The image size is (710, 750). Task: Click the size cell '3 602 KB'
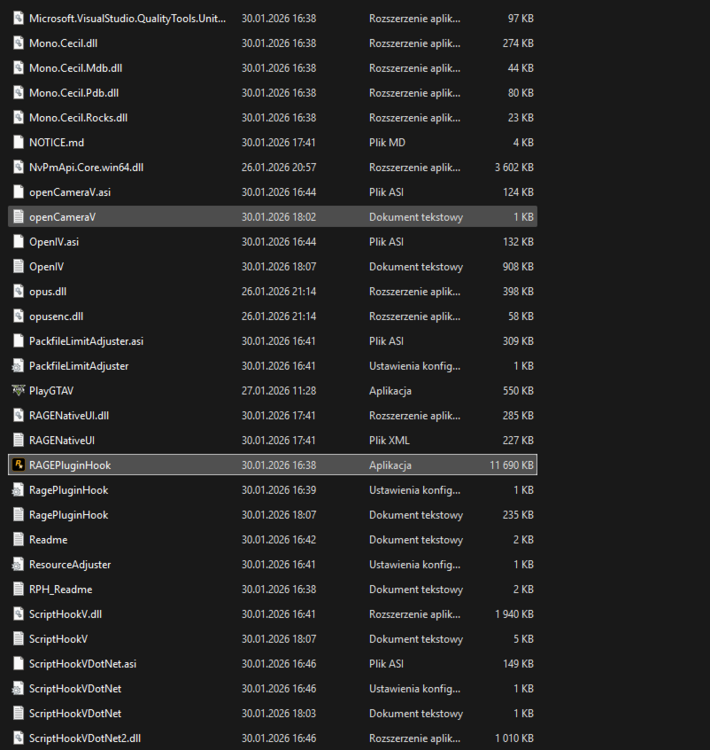pos(514,167)
